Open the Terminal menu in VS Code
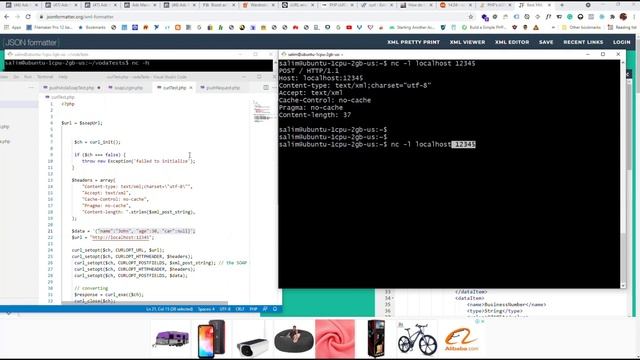Screen dimensions: 640x360 coord(45,77)
